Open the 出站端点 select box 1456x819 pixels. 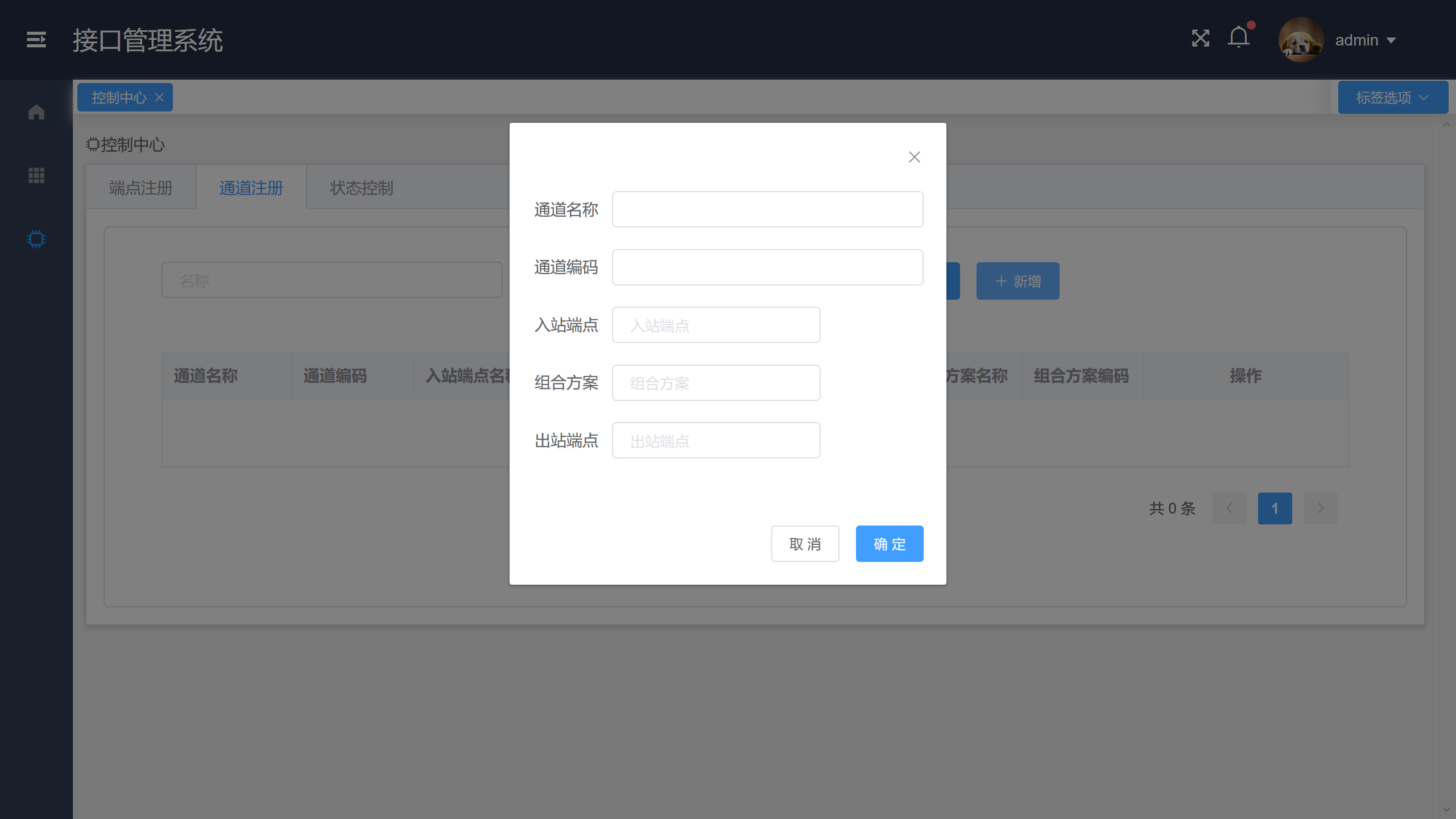(x=715, y=441)
